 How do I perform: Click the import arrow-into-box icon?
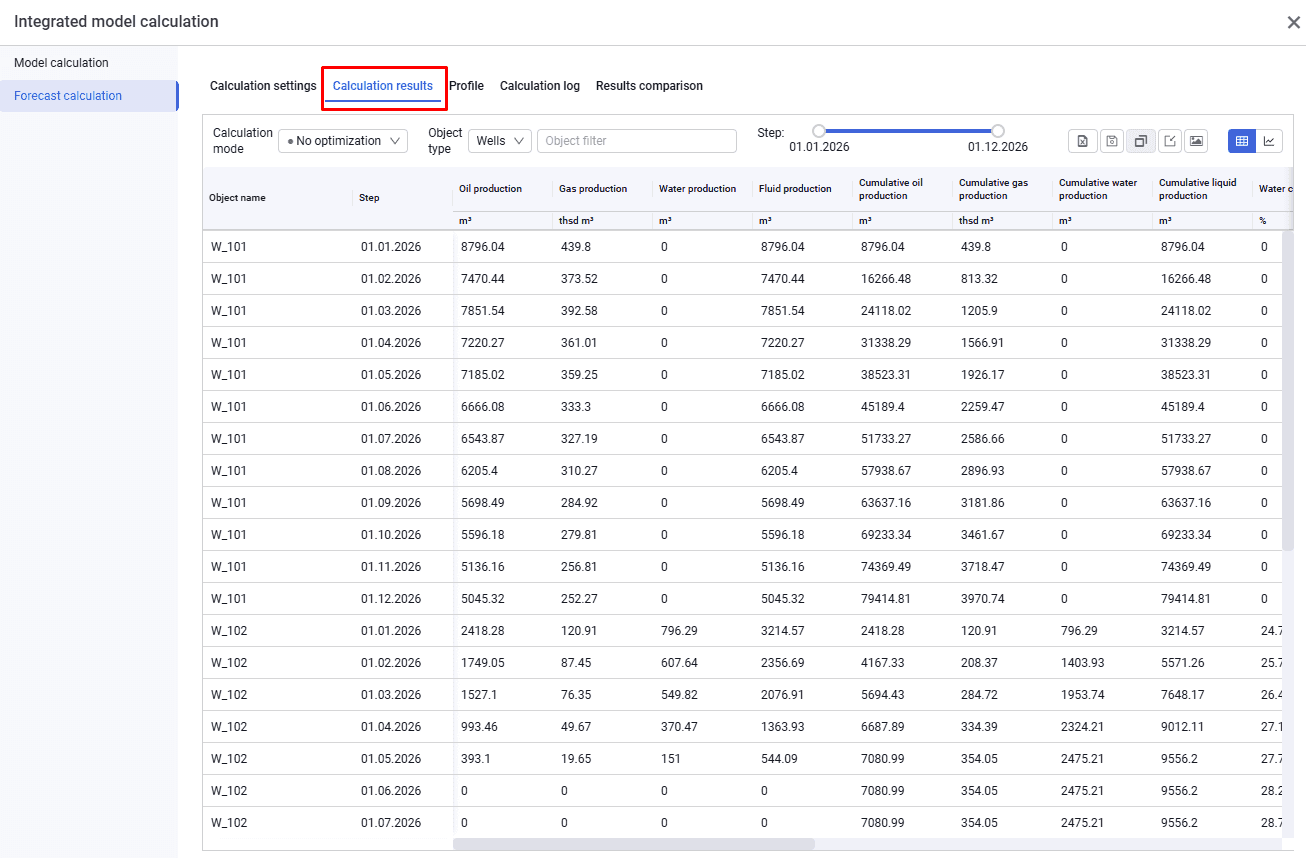point(1169,141)
